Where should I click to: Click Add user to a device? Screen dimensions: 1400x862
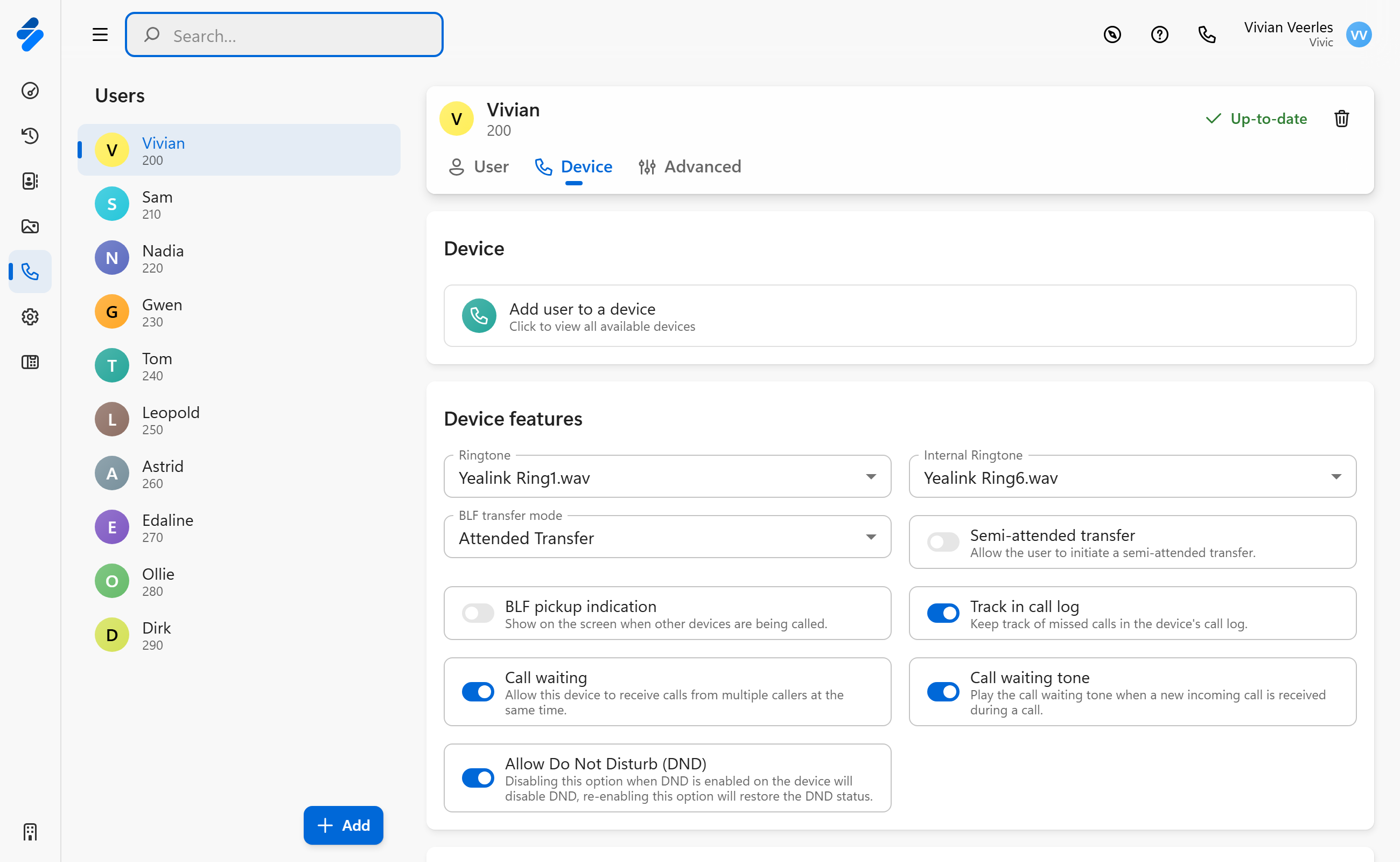[900, 316]
